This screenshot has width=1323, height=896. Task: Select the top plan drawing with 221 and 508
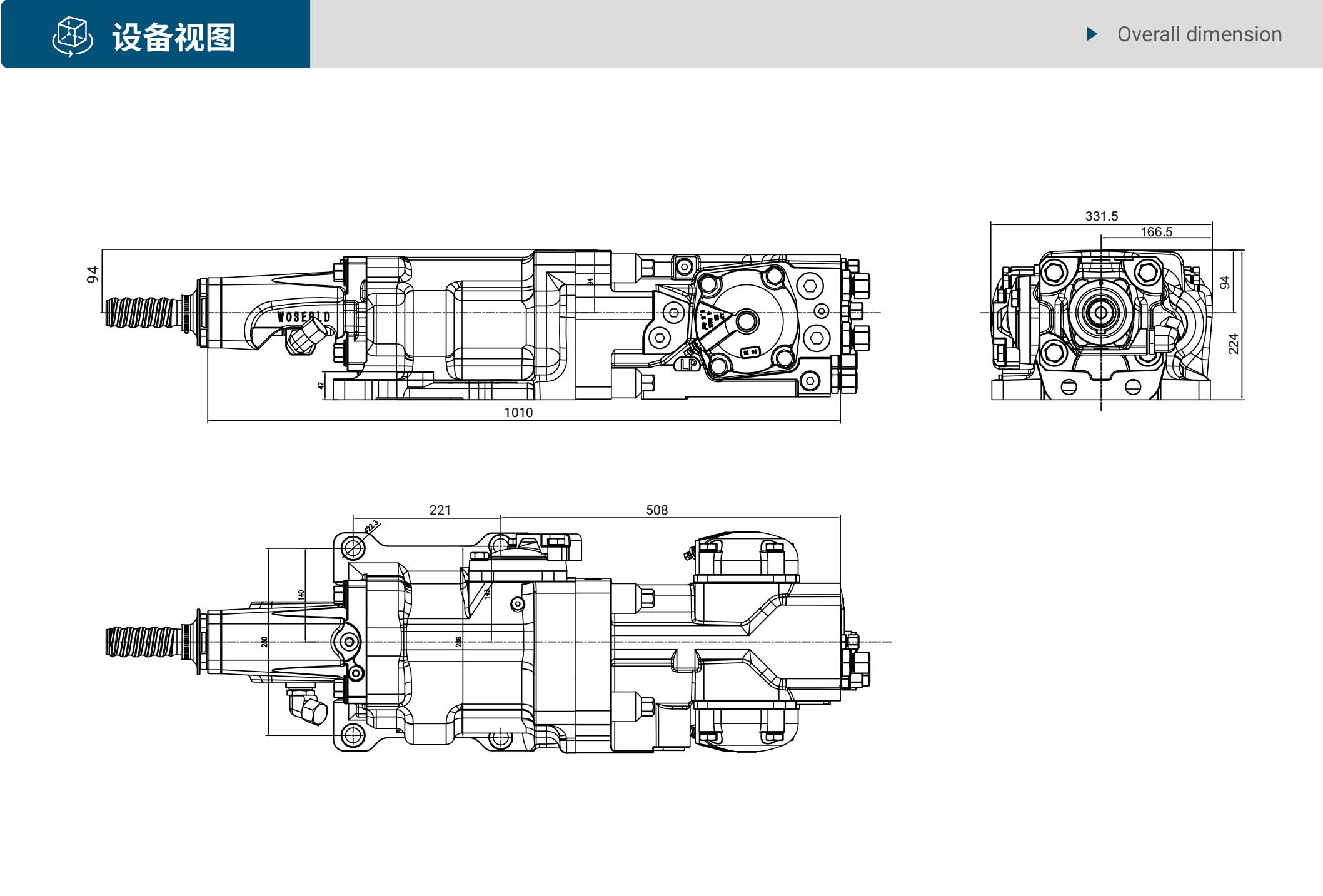[498, 629]
